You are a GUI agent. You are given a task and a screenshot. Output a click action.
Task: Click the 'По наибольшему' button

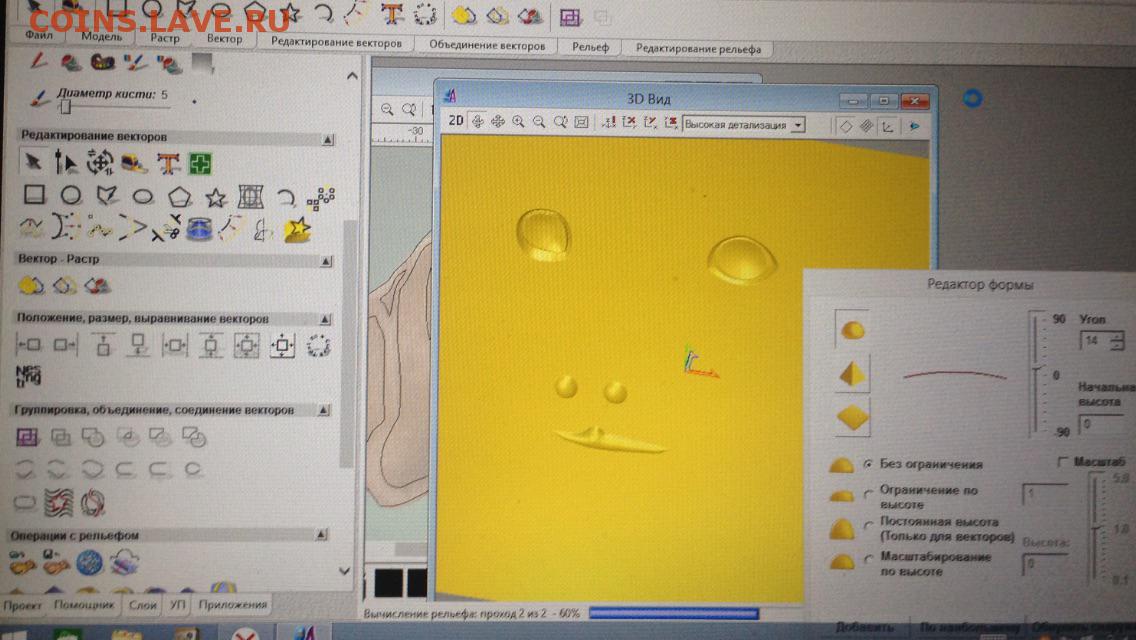coord(968,627)
